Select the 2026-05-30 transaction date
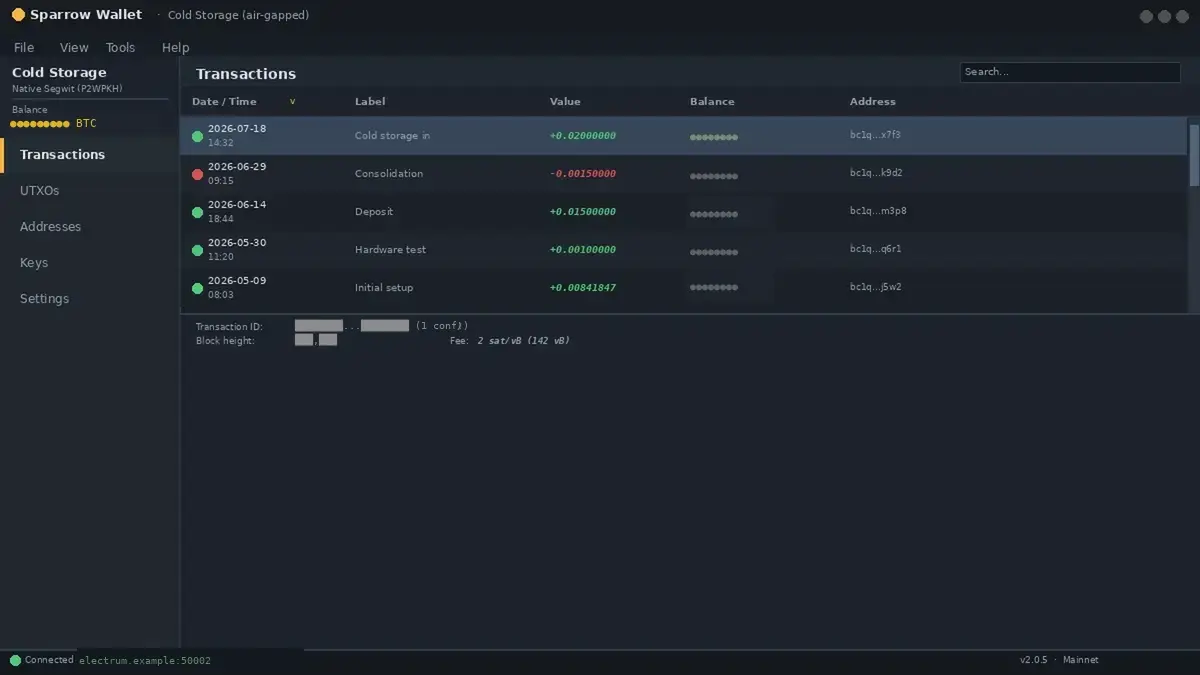 237,243
